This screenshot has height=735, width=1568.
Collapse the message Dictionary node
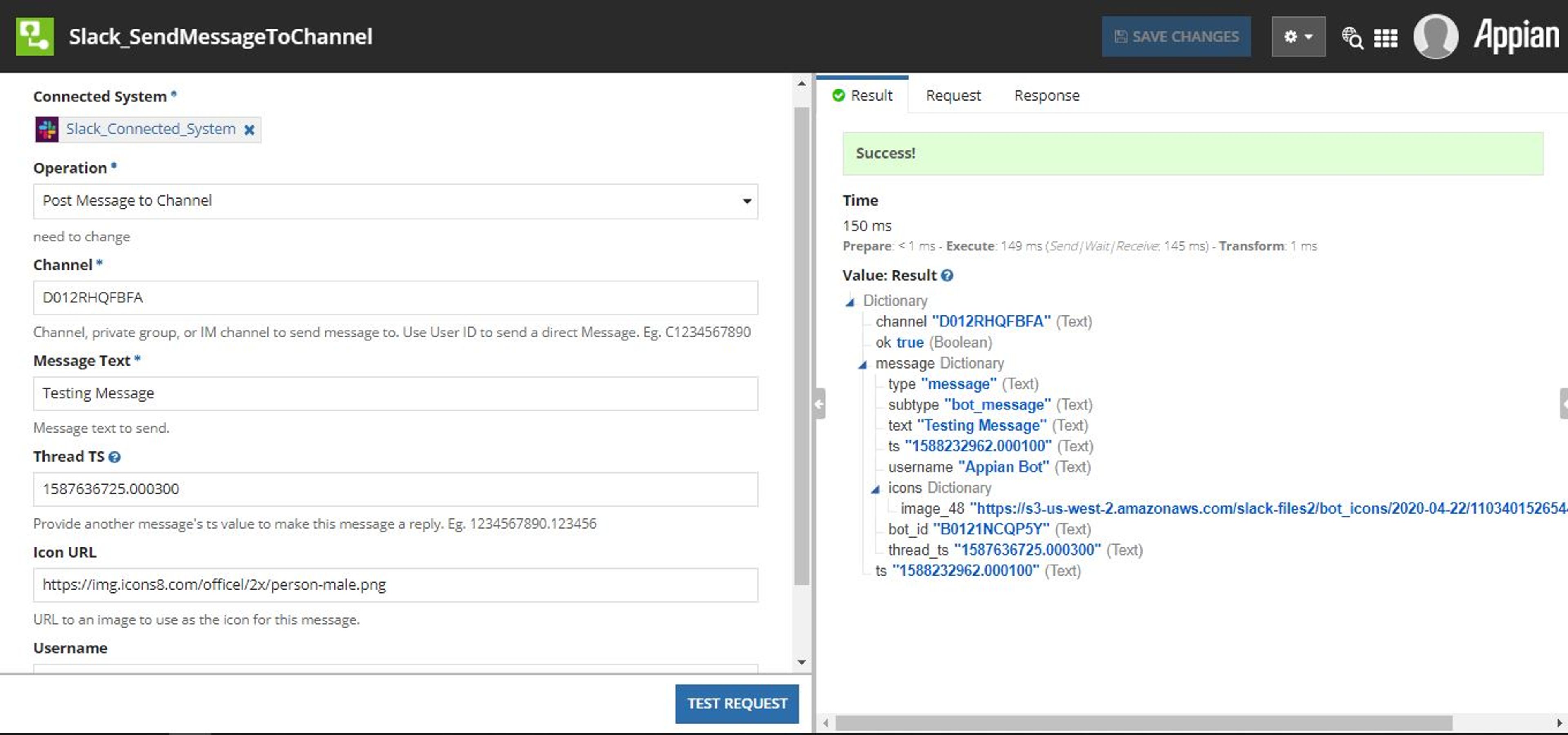pyautogui.click(x=862, y=364)
